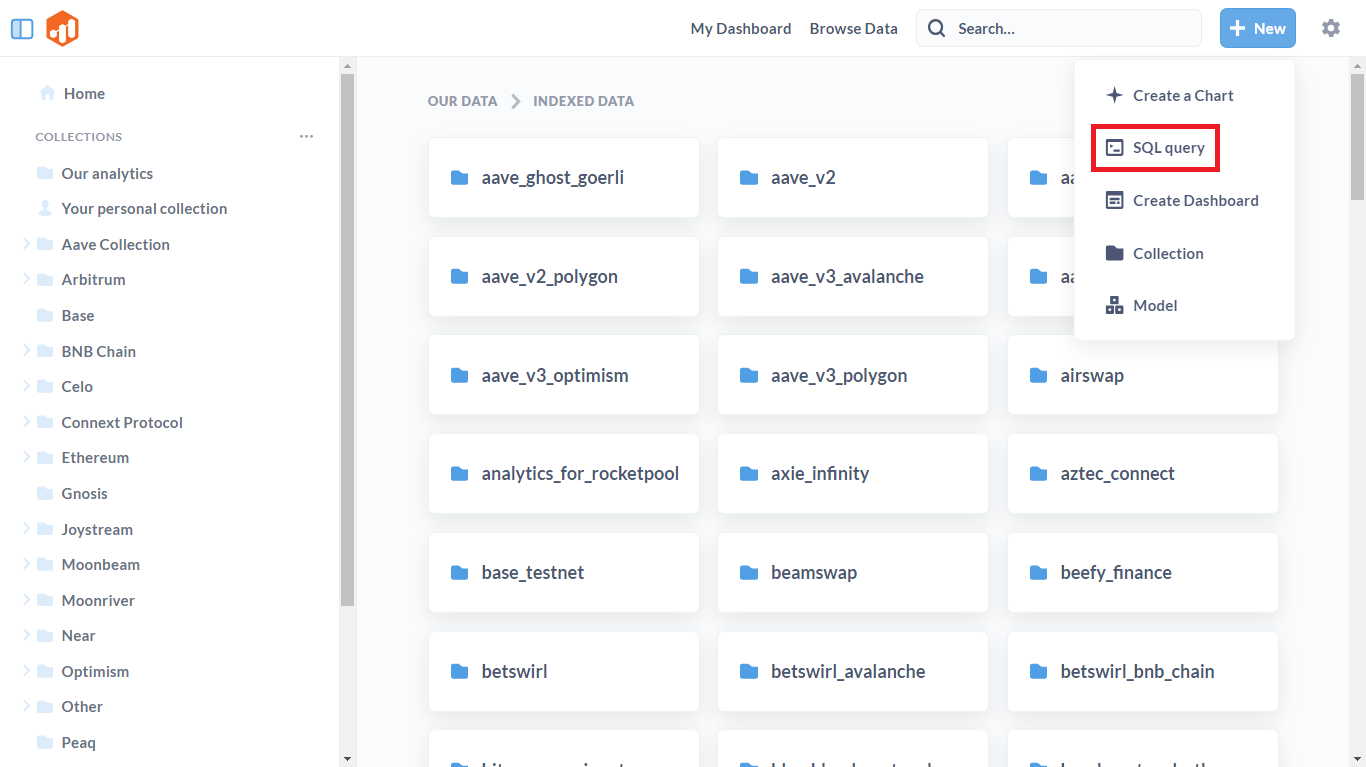Click INDEXED DATA breadcrumb
The height and width of the screenshot is (767, 1366).
(583, 101)
